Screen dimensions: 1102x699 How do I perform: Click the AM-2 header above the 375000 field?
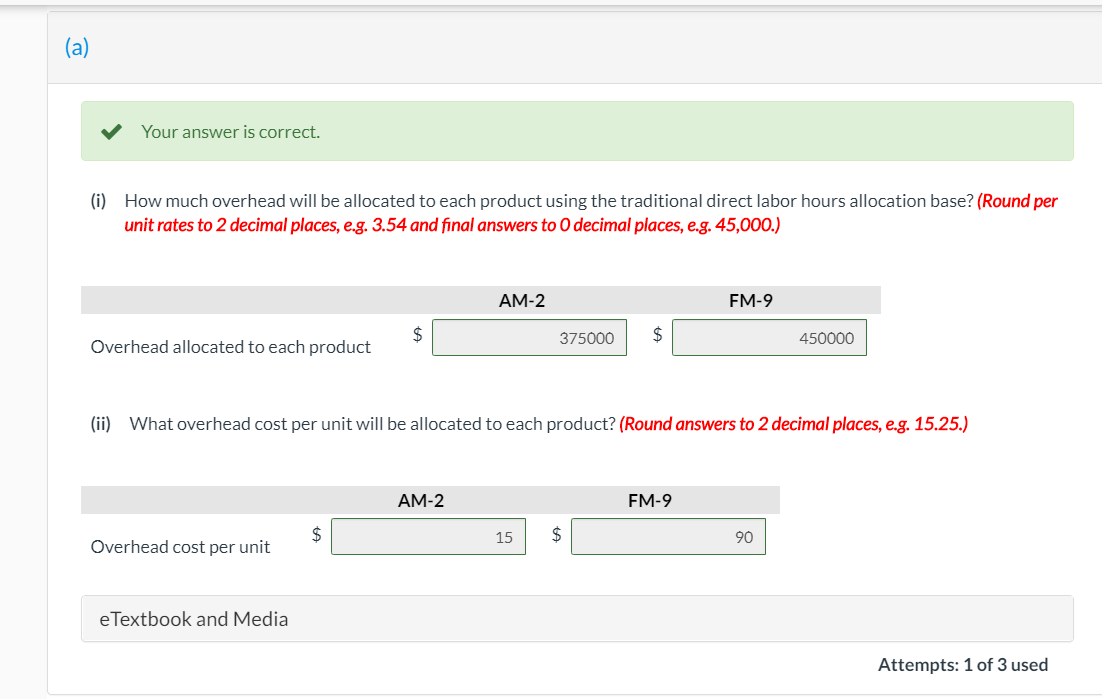click(x=521, y=300)
